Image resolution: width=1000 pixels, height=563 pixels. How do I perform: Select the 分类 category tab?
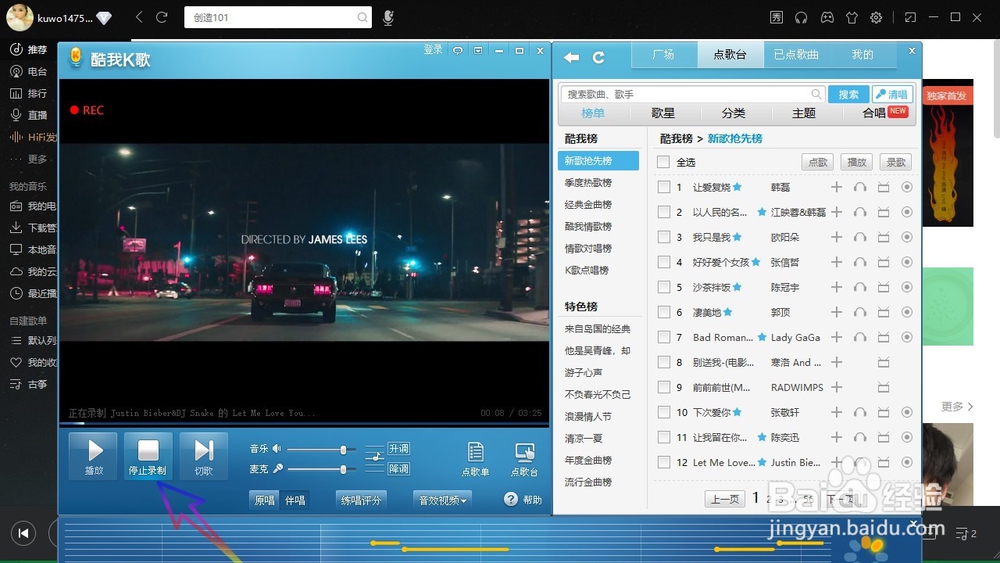point(733,113)
